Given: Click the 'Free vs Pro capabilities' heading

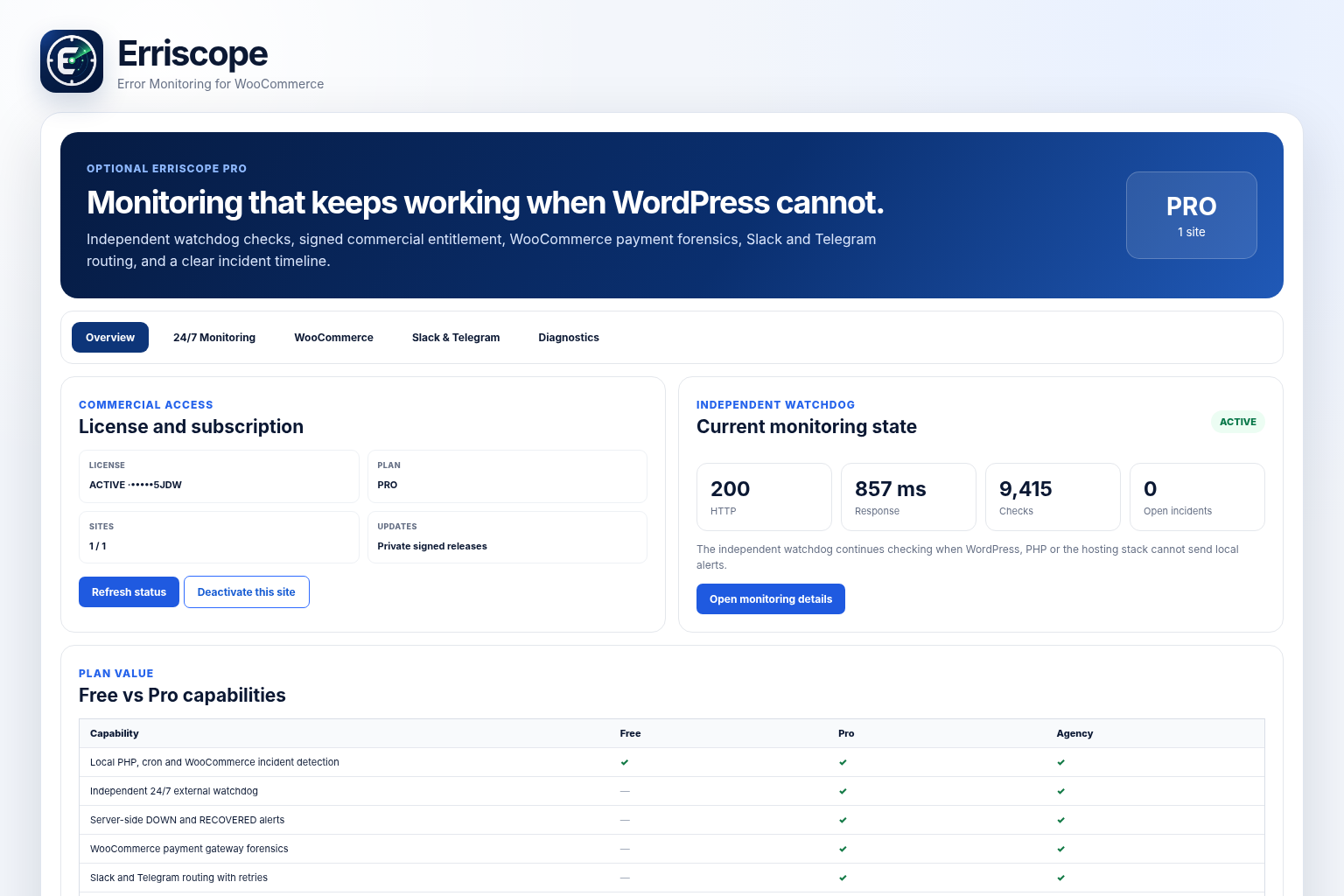Looking at the screenshot, I should click(x=182, y=696).
